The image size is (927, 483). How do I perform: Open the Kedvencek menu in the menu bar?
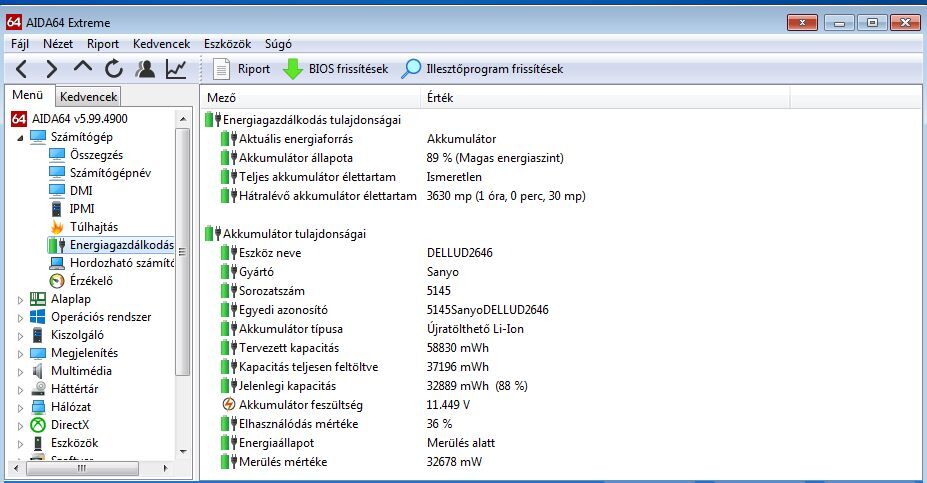point(161,44)
